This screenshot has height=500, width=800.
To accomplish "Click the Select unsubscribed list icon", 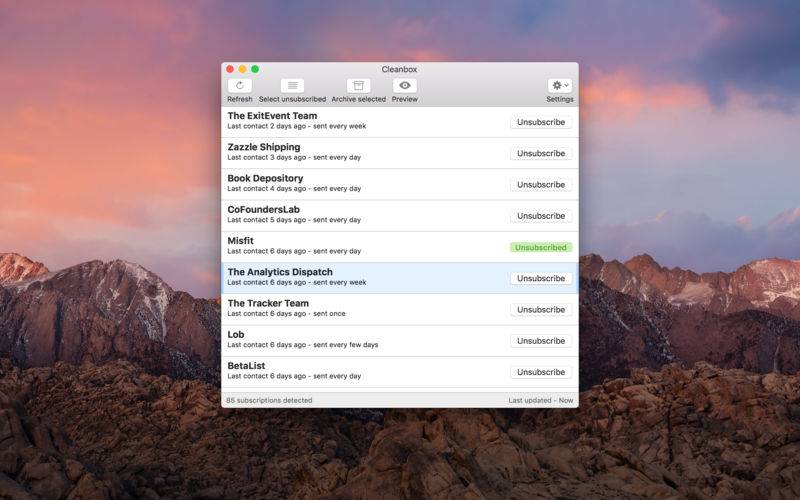I will [x=292, y=86].
